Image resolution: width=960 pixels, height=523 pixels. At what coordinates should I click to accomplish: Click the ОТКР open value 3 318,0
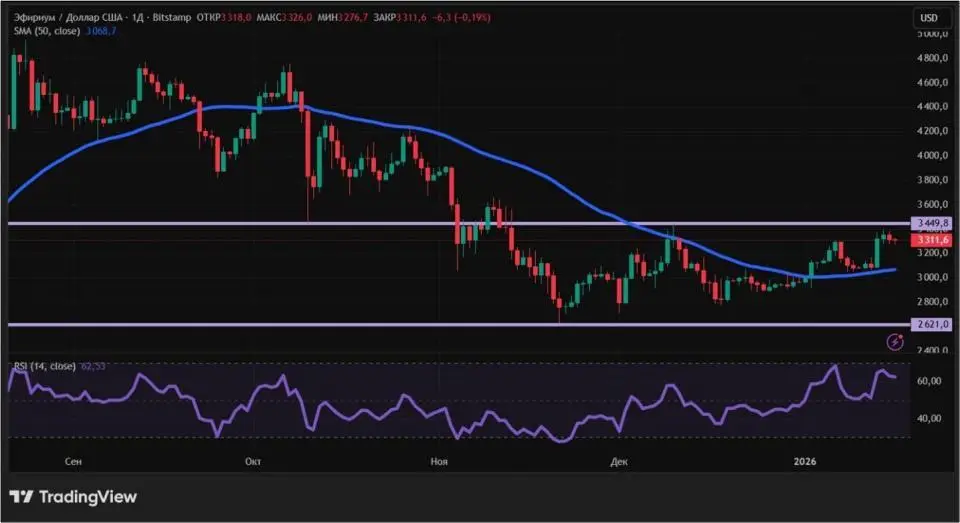coord(236,18)
